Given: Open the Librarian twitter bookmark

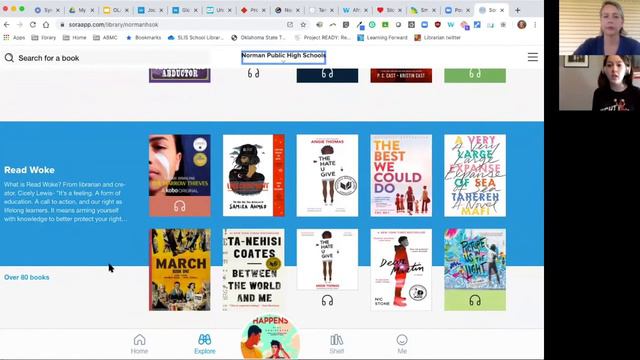Looking at the screenshot, I should (x=438, y=38).
